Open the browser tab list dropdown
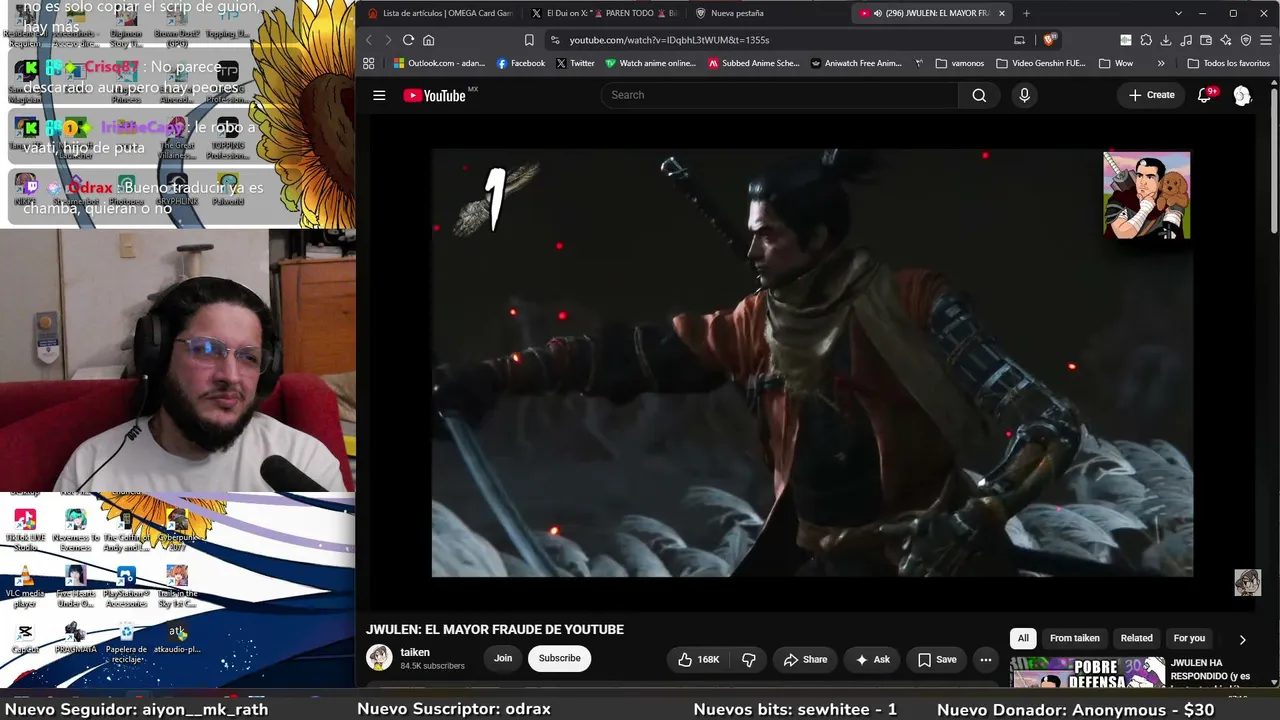 point(1178,13)
